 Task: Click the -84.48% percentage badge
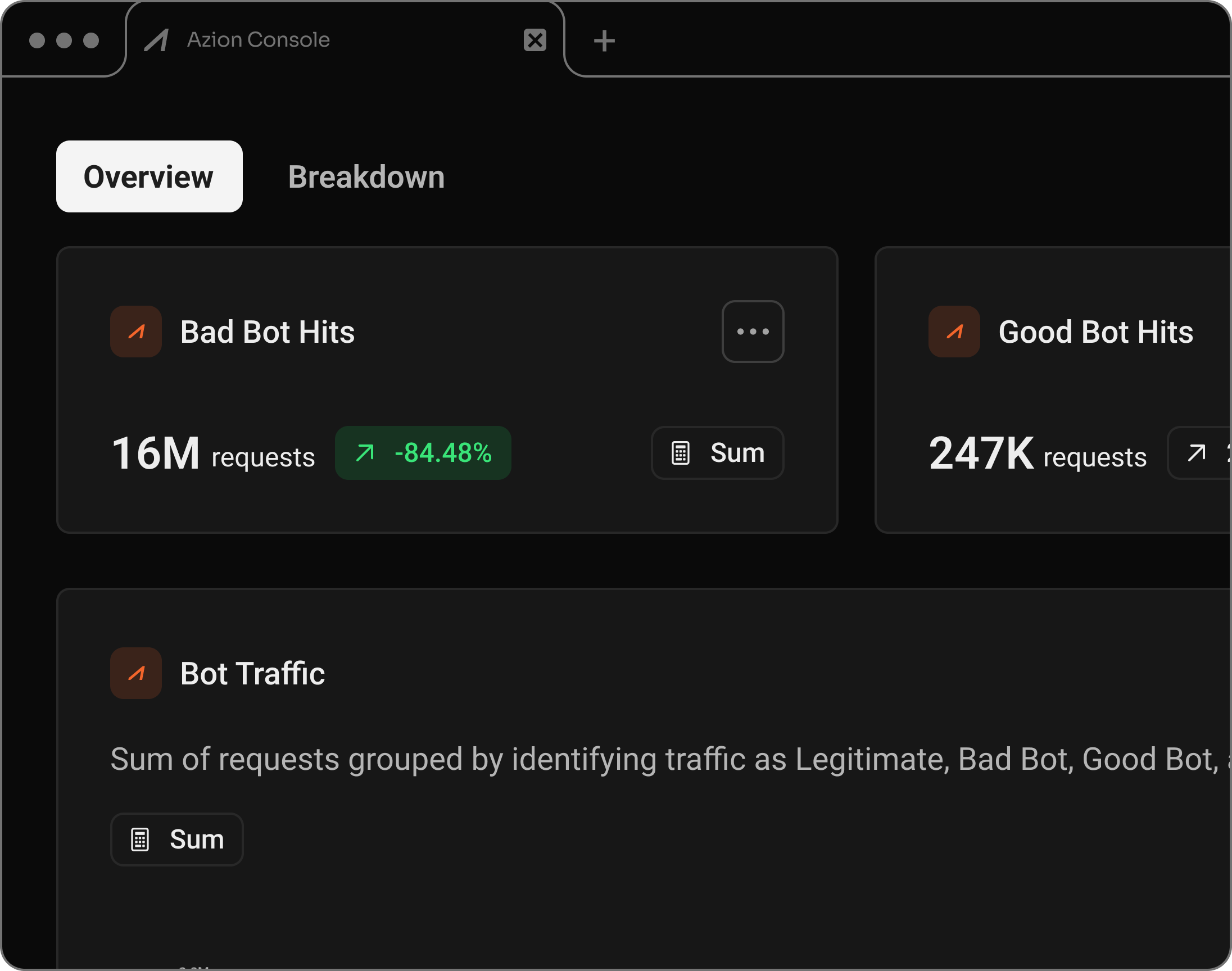point(423,453)
